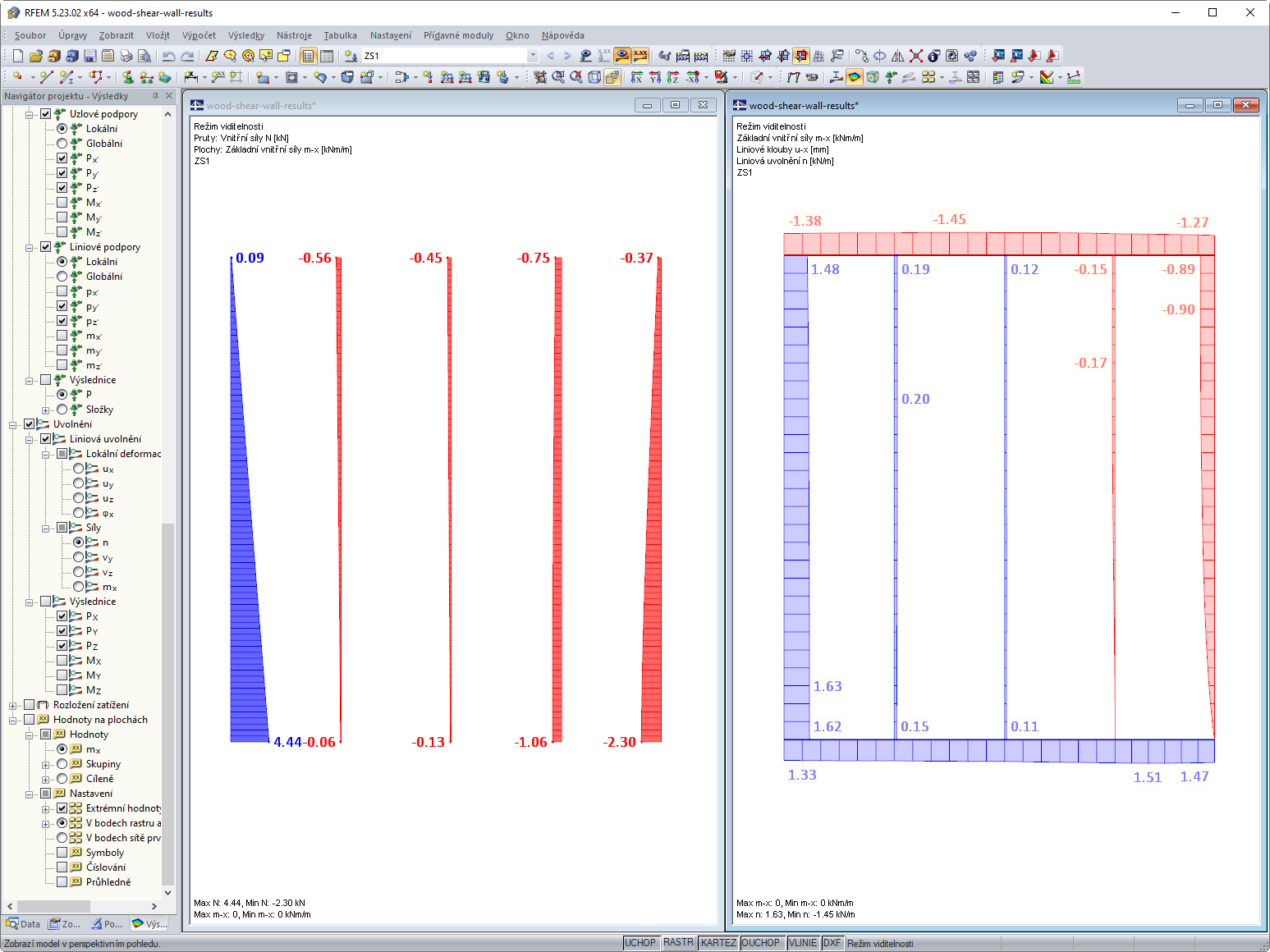Switch to the Výs... results tab
The width and height of the screenshot is (1270, 952).
point(149,924)
